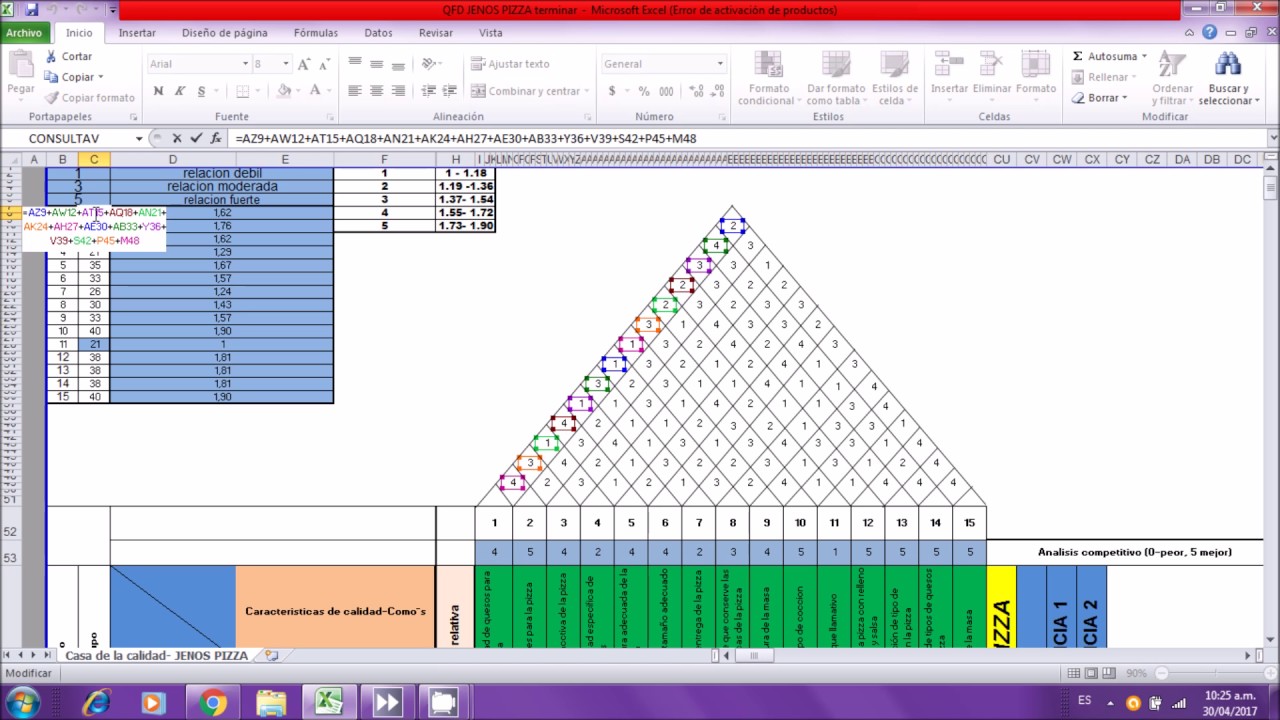Screen dimensions: 1280x720
Task: Click the Cortar scissors icon
Action: (51, 56)
